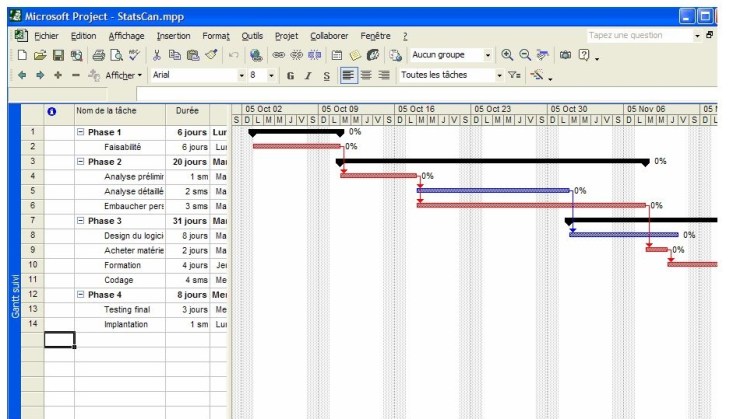
Task: Go to selected task icon
Action: click(x=543, y=55)
